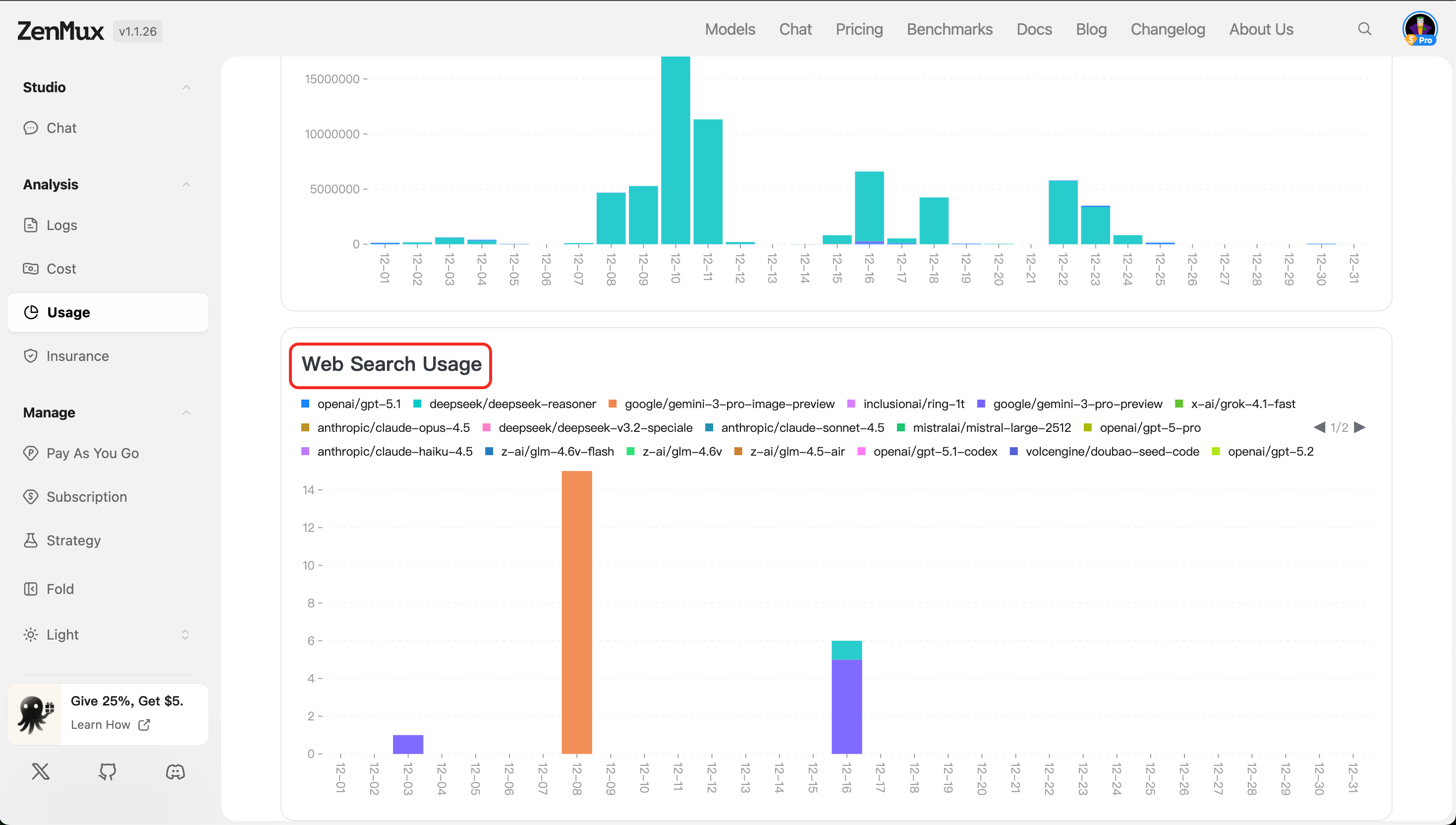Open the Discord icon link
Viewport: 1456px width, 825px height.
[175, 771]
